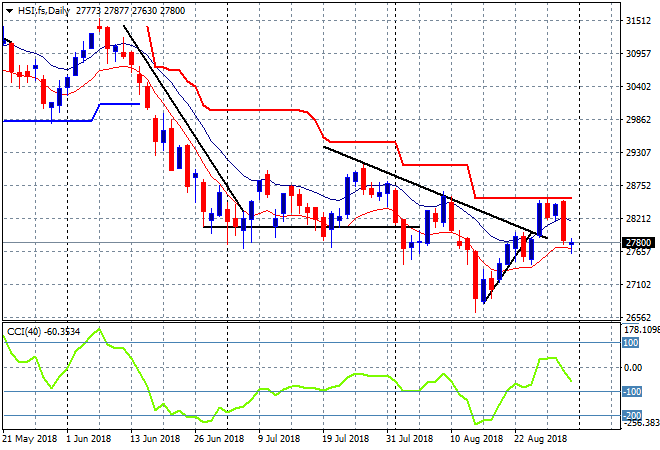660x450 pixels.
Task: Click the CCI -200 level label
Action: (632, 415)
